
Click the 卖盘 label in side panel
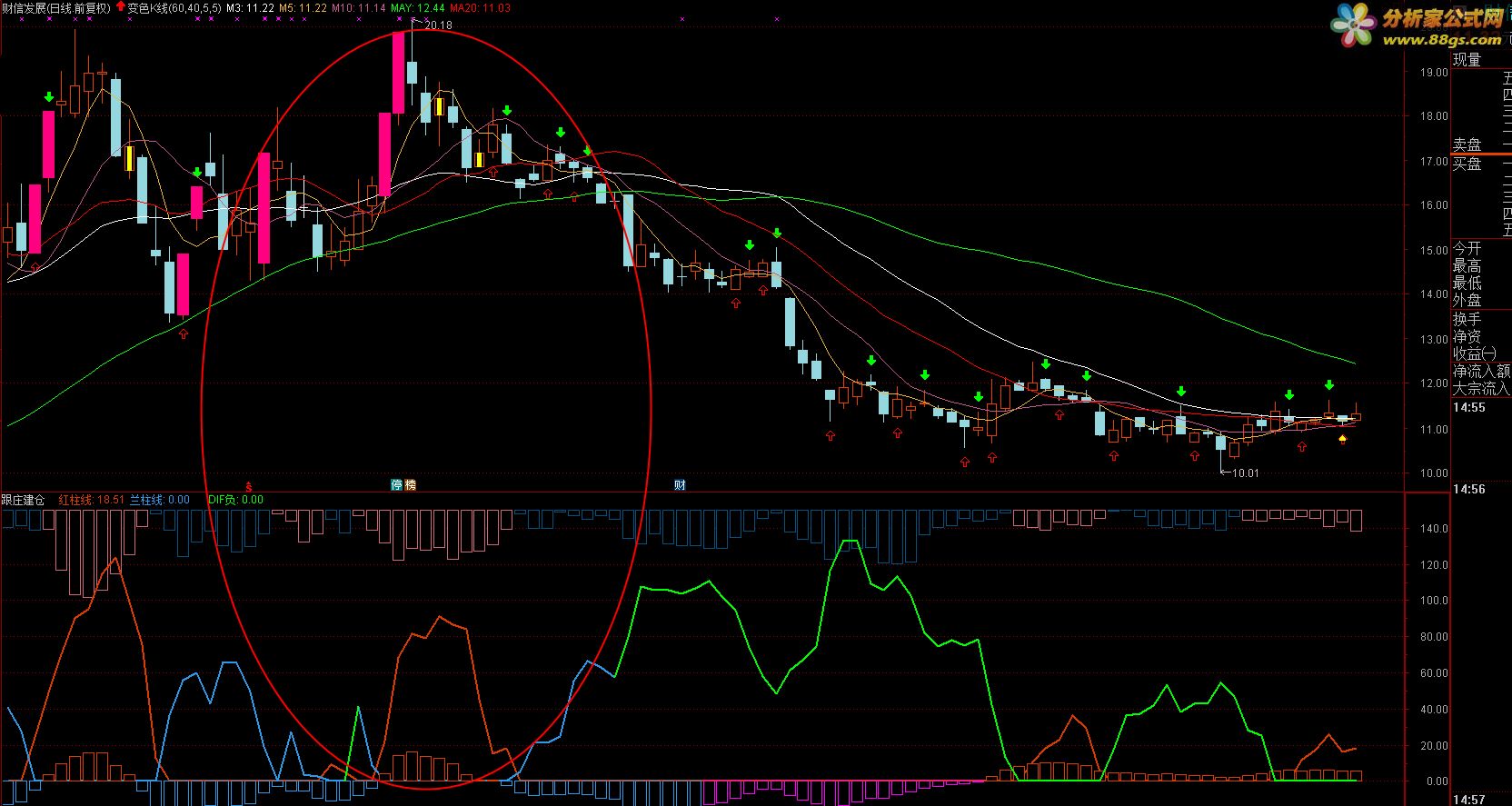(x=1467, y=145)
